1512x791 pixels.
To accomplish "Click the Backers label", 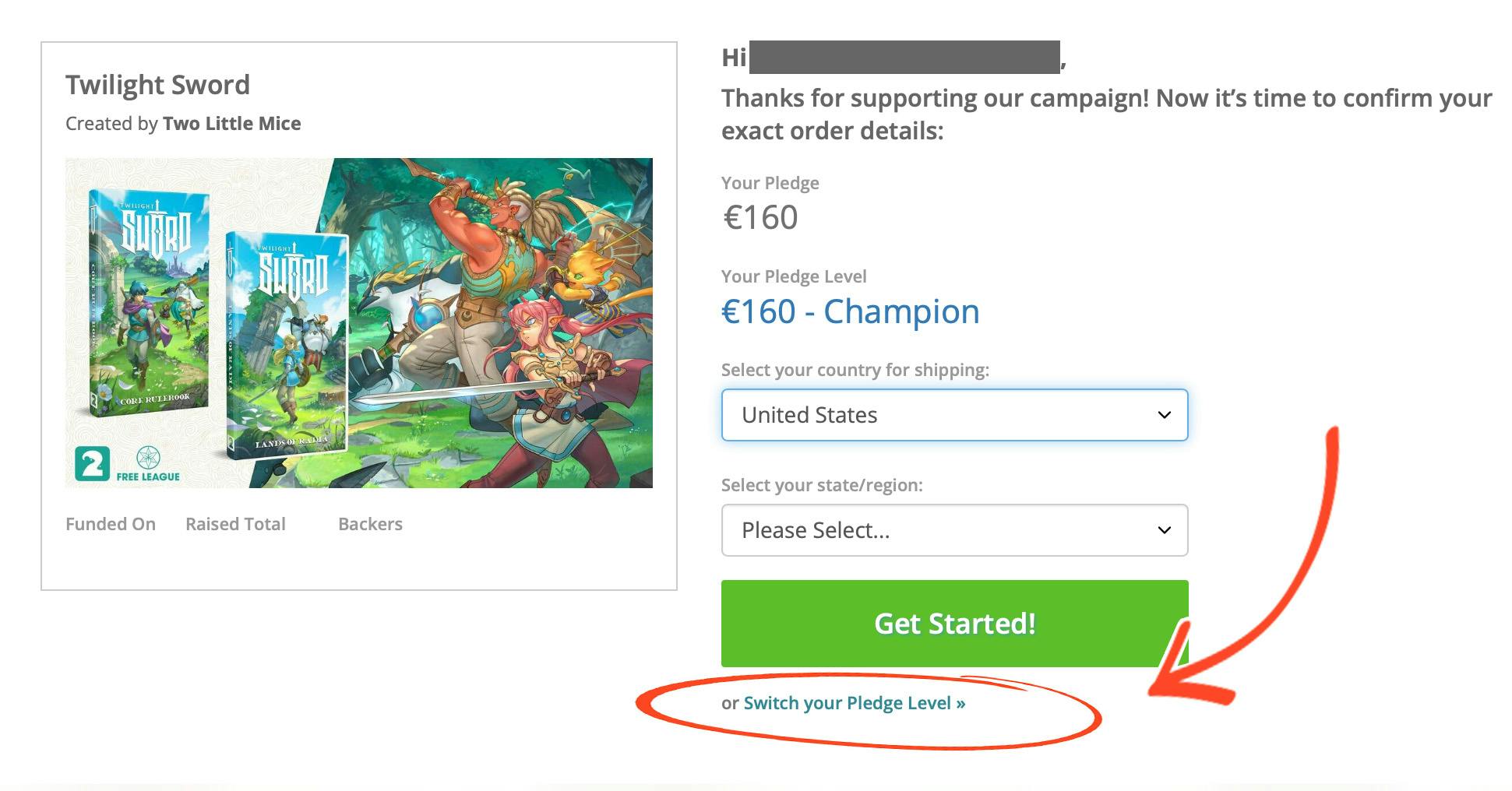I will tap(370, 524).
